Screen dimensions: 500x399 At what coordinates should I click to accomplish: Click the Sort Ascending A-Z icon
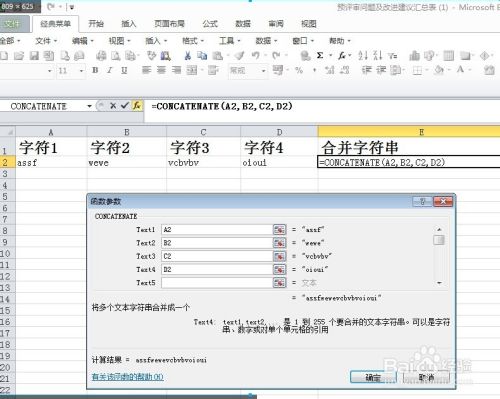[x=363, y=56]
